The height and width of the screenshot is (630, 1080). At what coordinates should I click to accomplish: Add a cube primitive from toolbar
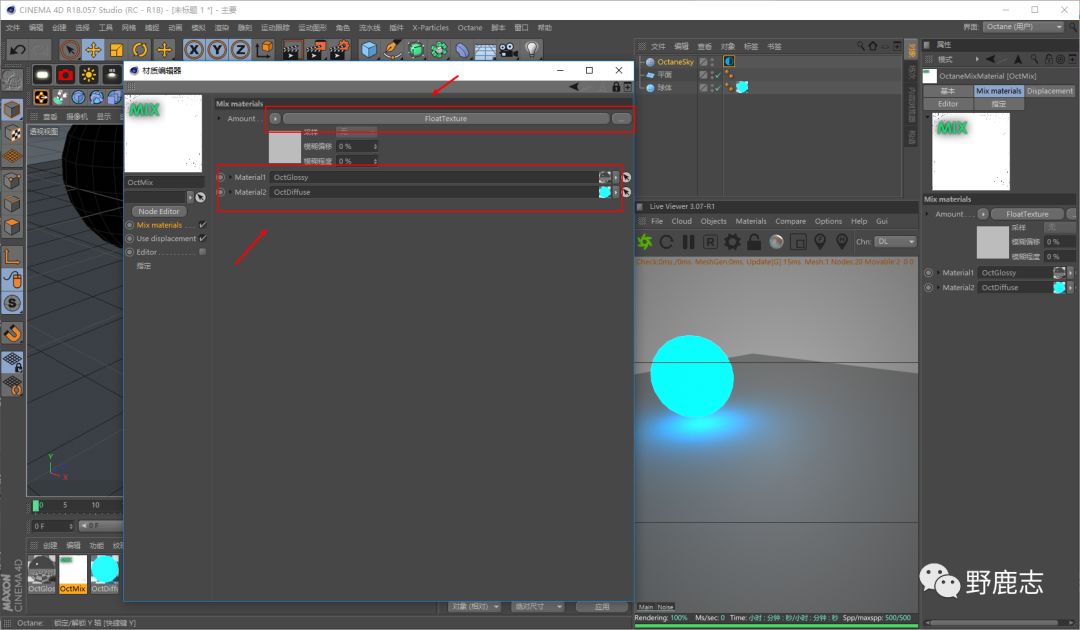point(369,49)
